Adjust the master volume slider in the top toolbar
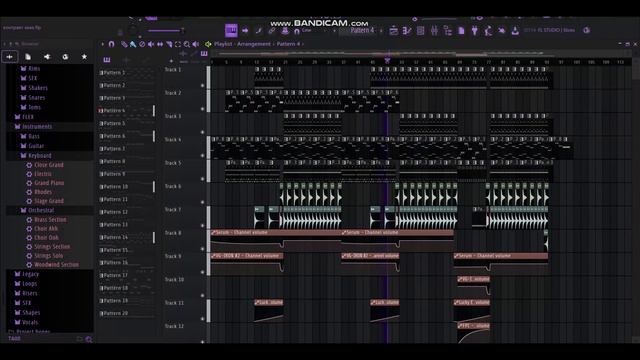This screenshot has width=640, height=360. (x=165, y=31)
